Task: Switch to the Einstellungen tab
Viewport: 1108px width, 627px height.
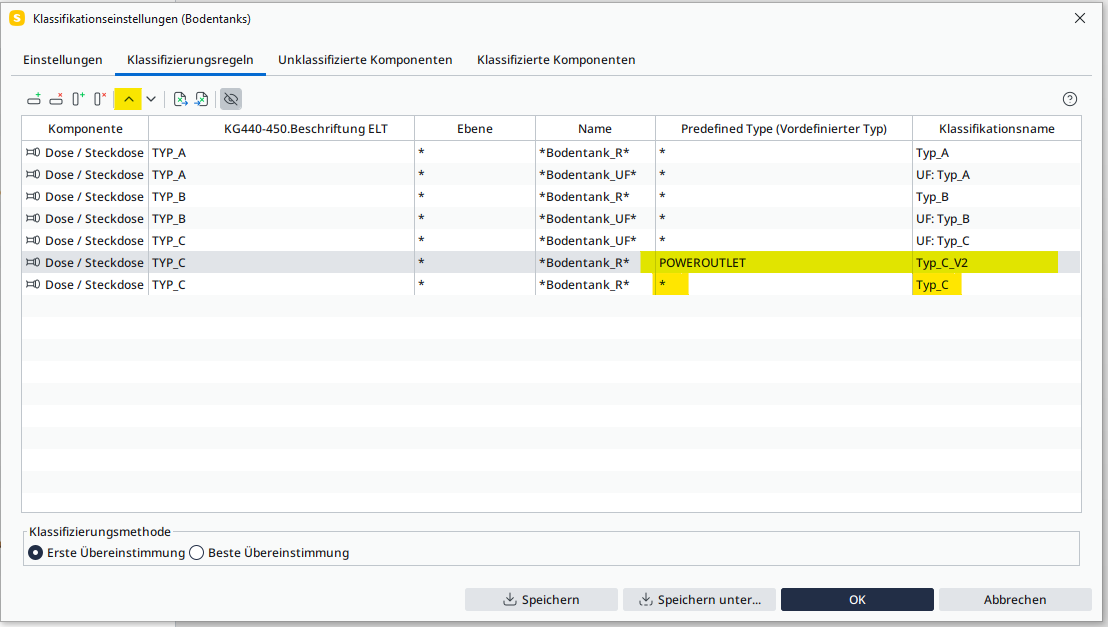Action: 63,60
